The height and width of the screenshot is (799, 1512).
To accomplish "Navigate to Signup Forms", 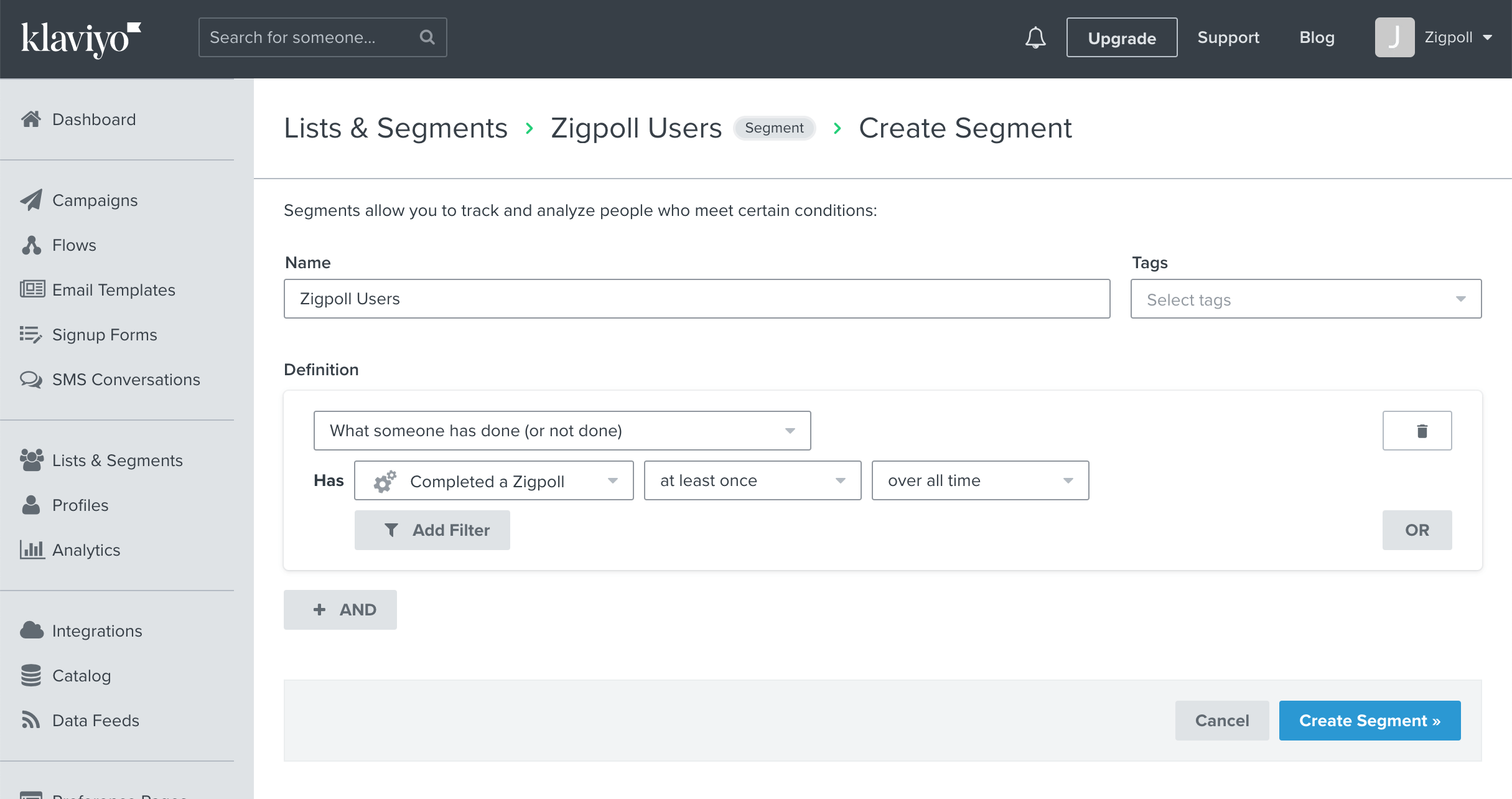I will 105,335.
